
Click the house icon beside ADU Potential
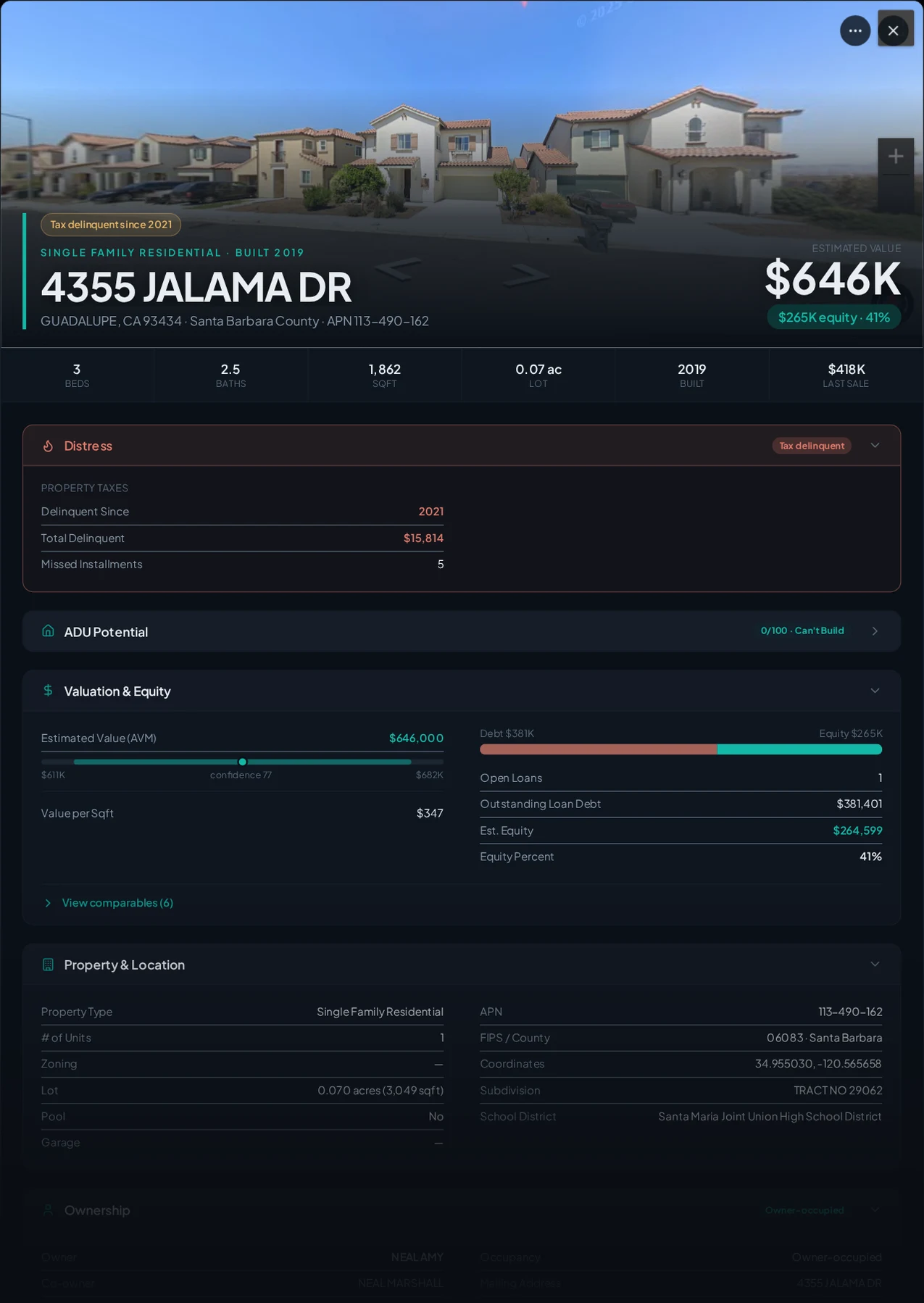coord(48,631)
